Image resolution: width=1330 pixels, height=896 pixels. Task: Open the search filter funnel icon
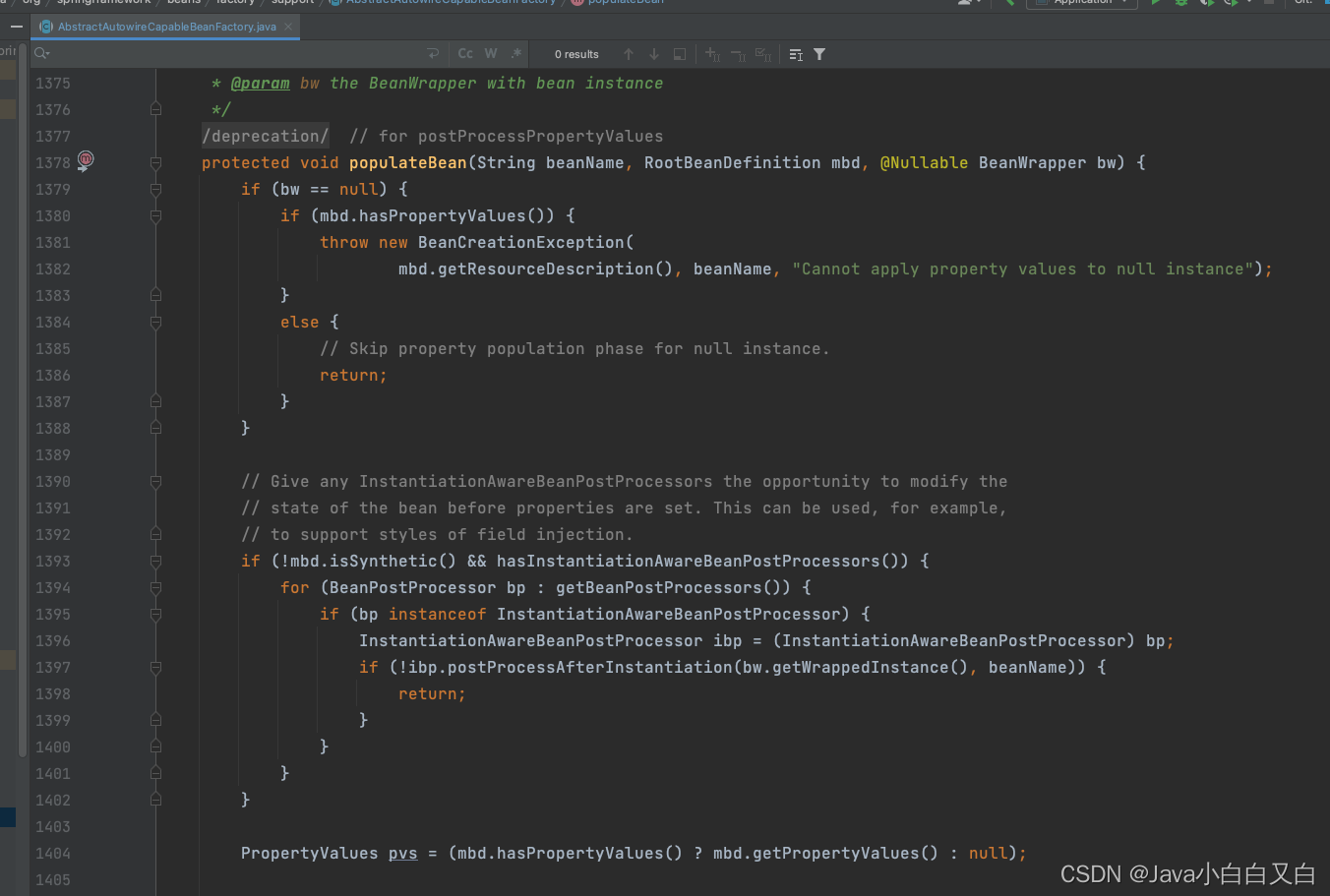click(x=818, y=54)
